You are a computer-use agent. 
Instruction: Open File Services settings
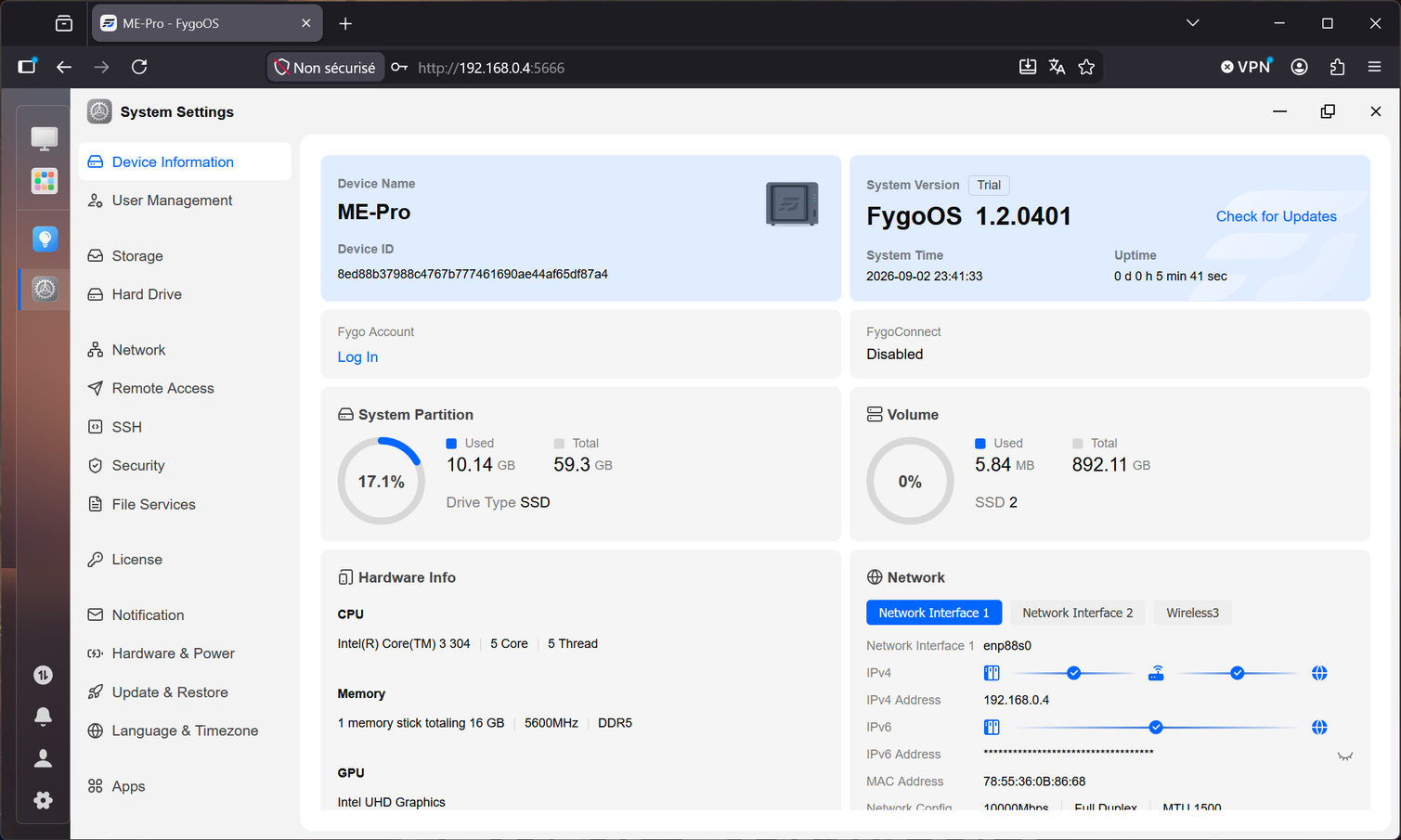(x=186, y=504)
